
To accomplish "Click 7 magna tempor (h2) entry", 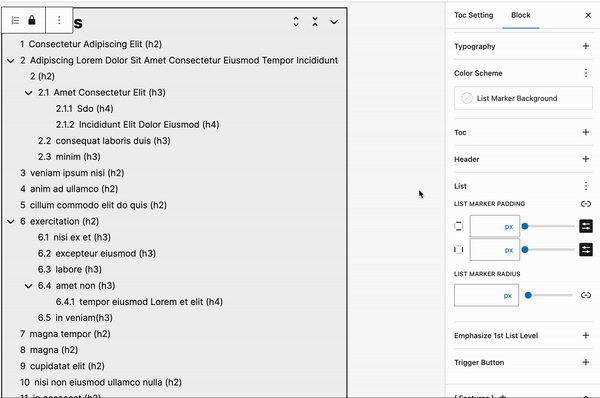I will (x=65, y=334).
